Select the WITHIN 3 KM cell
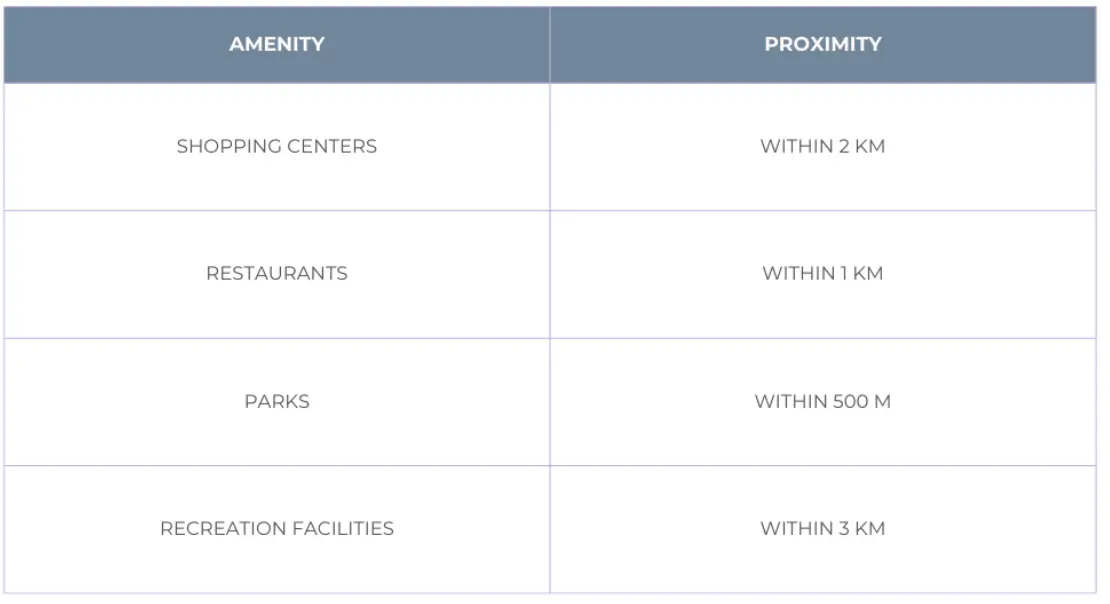1110x604 pixels. pyautogui.click(x=822, y=528)
